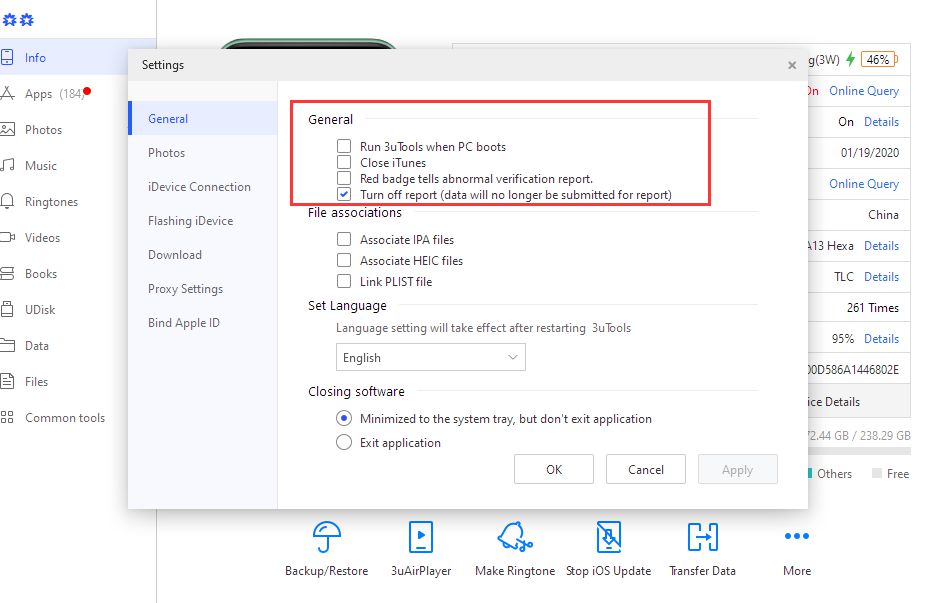
Task: Check Associate HEIC files
Action: pos(344,260)
